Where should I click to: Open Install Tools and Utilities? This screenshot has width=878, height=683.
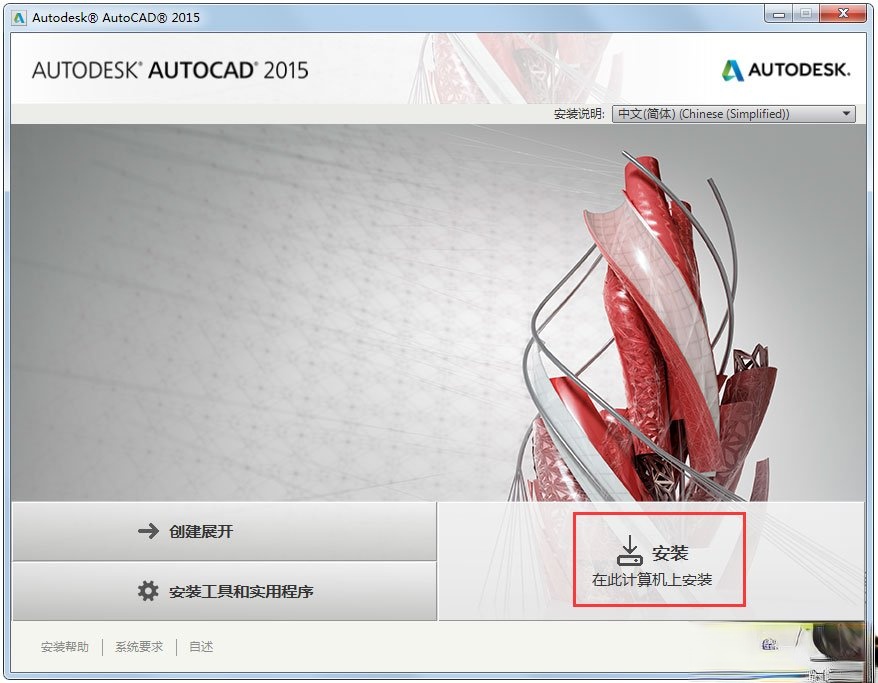coord(224,591)
